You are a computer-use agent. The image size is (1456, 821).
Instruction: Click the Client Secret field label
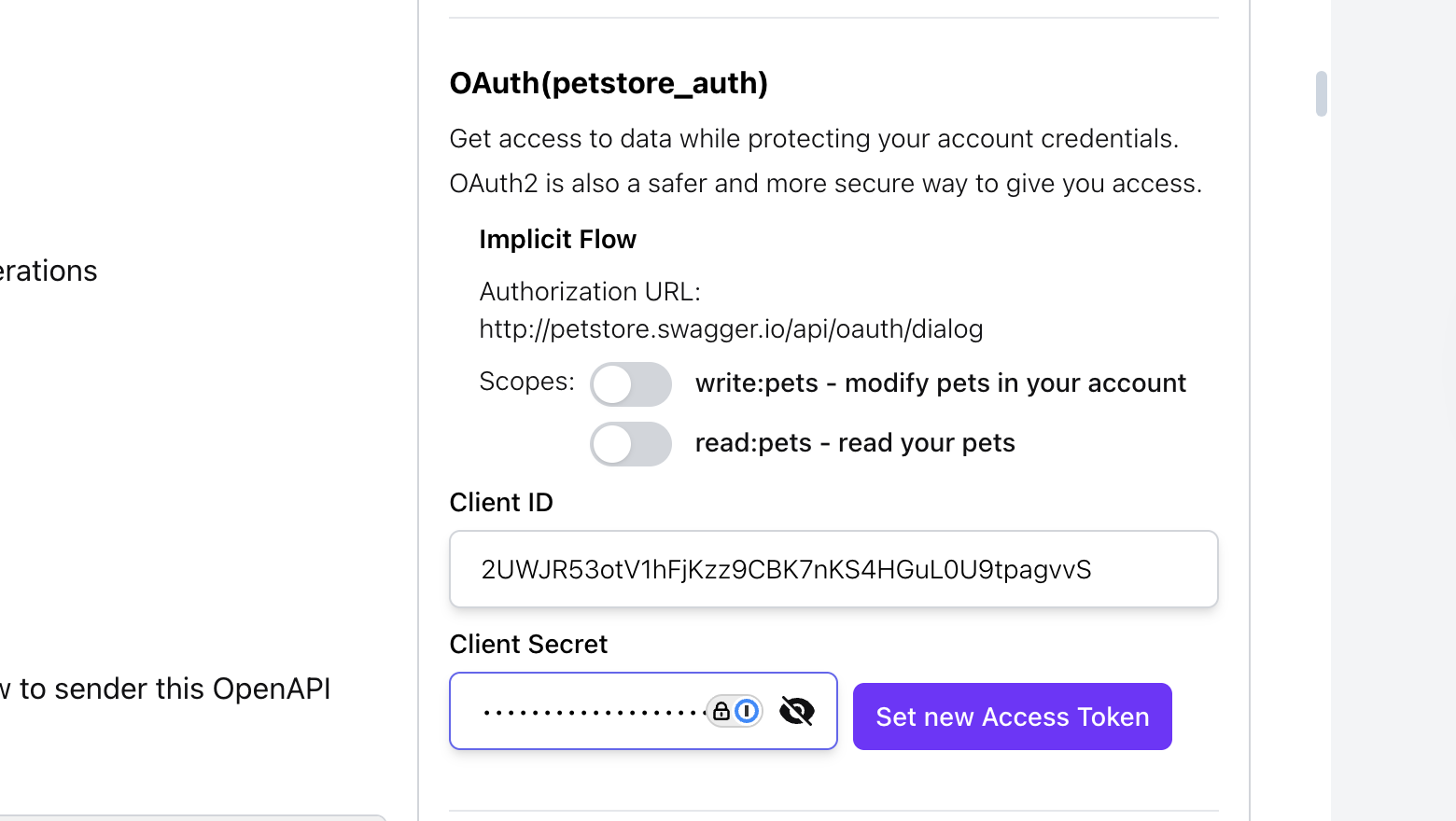tap(528, 645)
